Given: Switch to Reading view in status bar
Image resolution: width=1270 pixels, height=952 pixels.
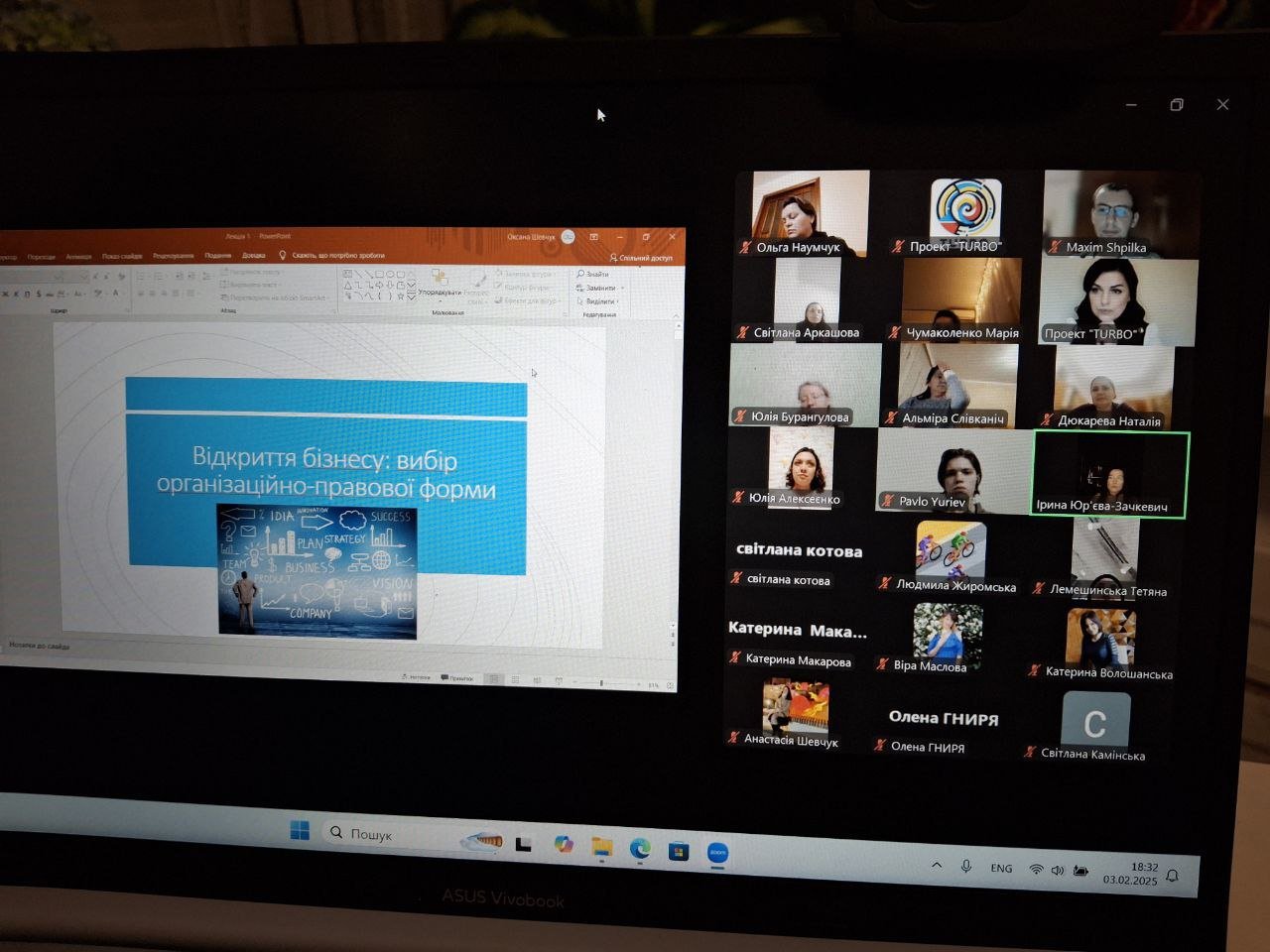Looking at the screenshot, I should (537, 681).
